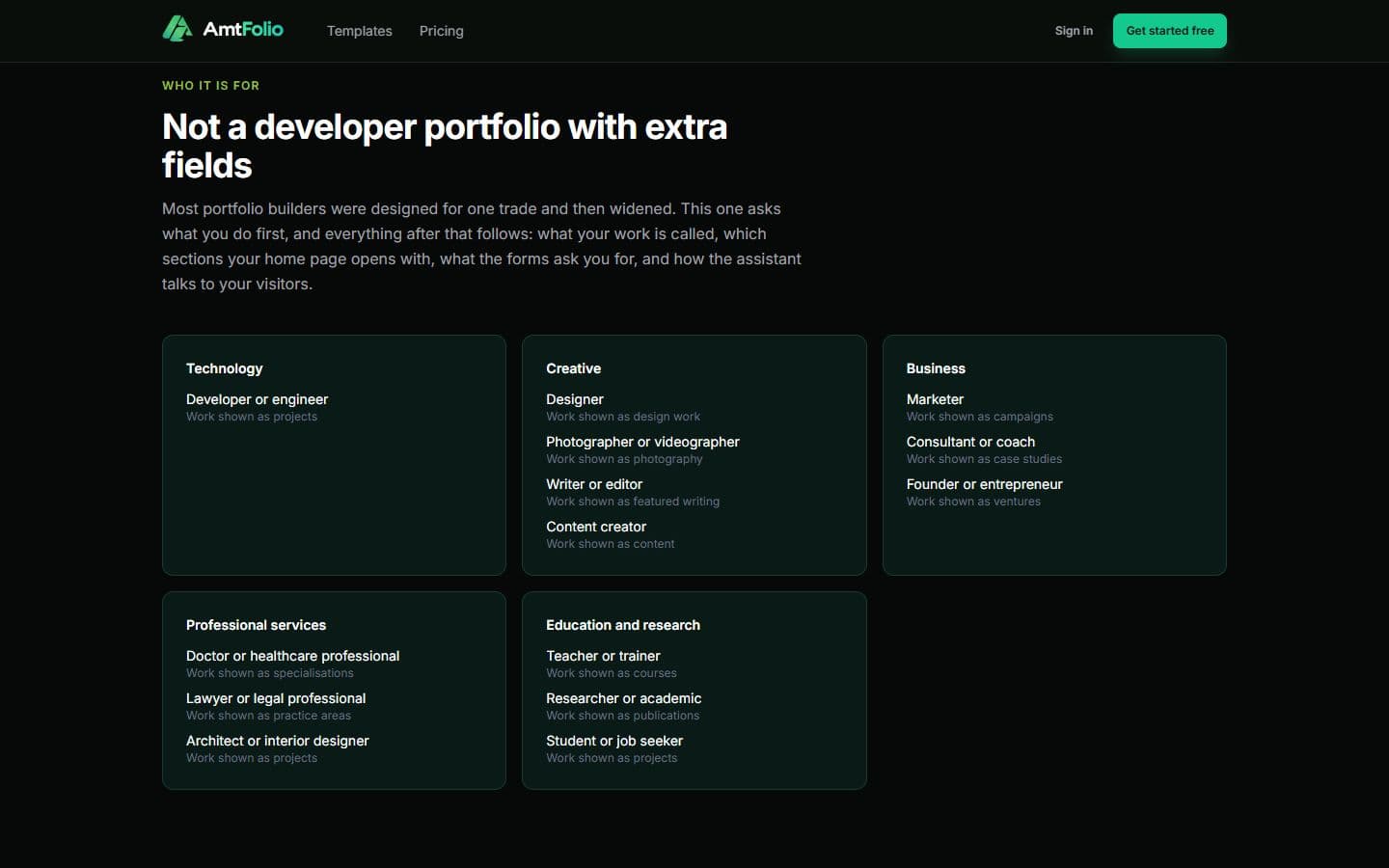Click the Sign in link
1389x868 pixels.
click(x=1074, y=31)
